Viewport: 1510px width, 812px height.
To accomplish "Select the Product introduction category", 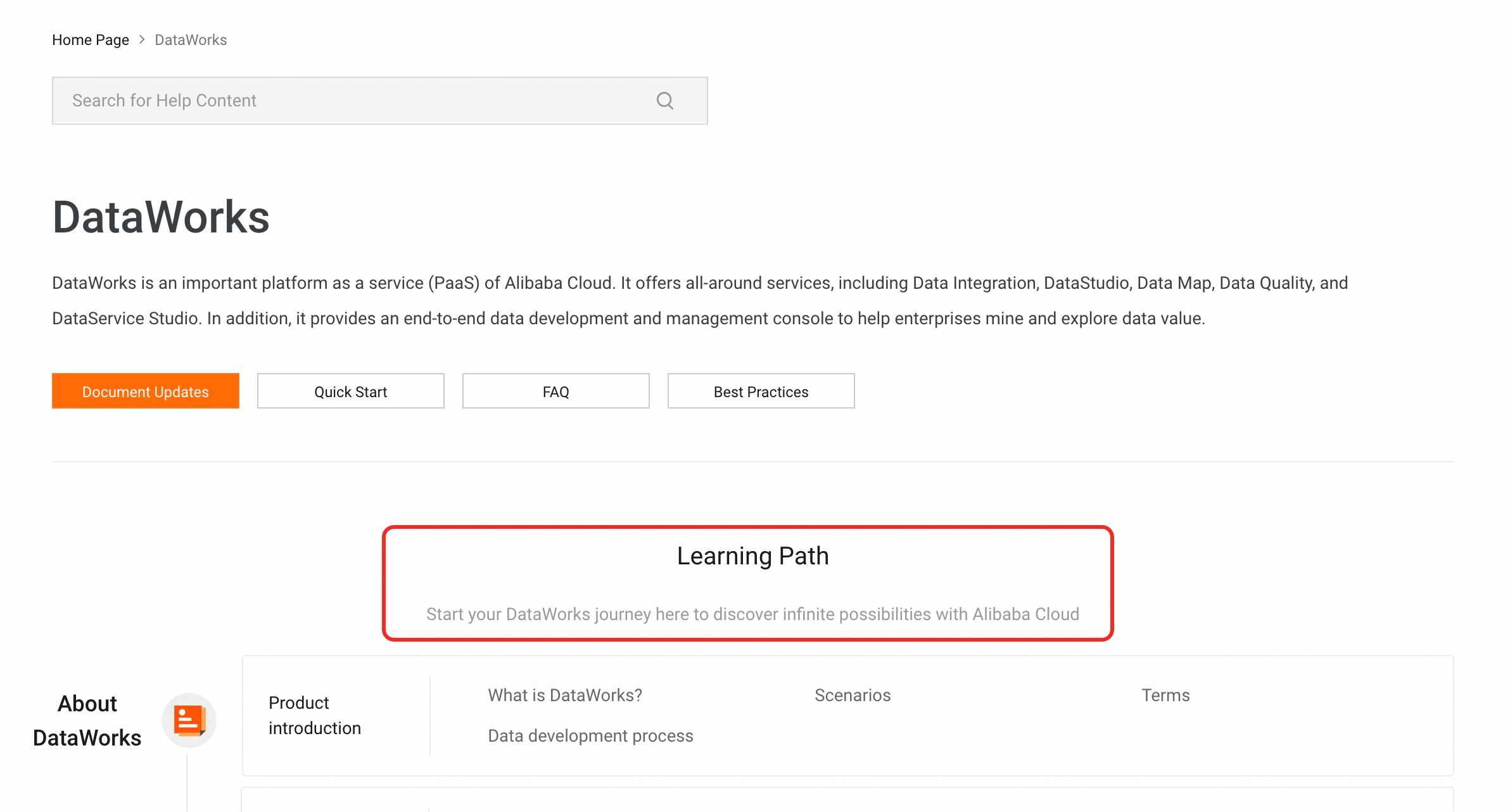I will click(x=314, y=715).
